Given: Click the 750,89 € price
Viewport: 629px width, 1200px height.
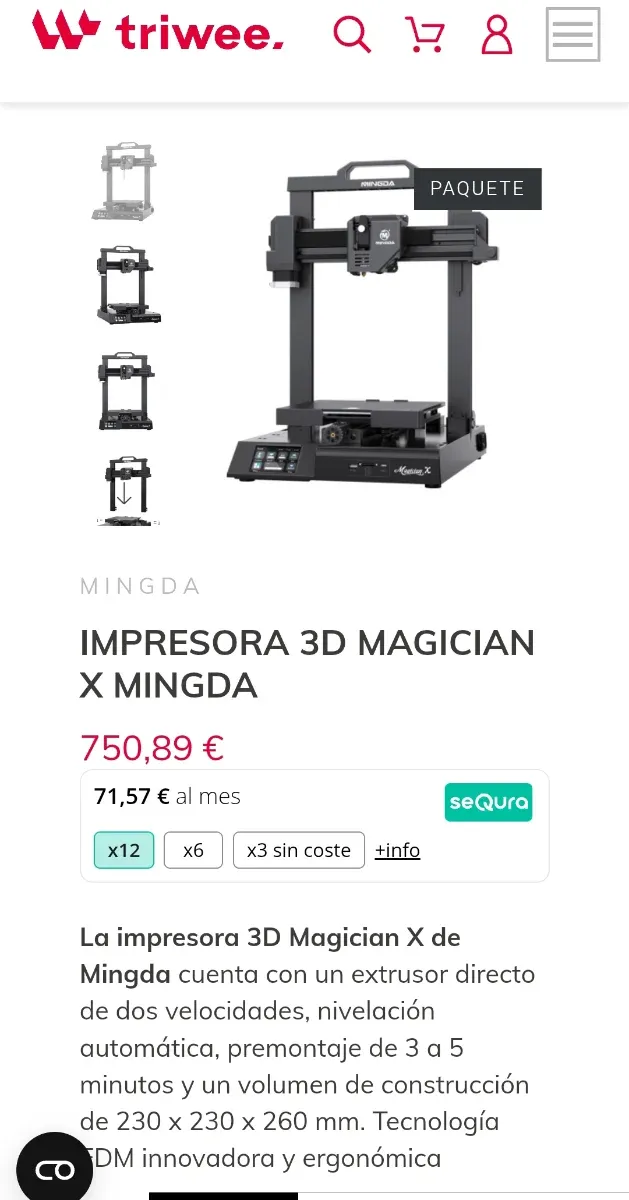Looking at the screenshot, I should 152,747.
